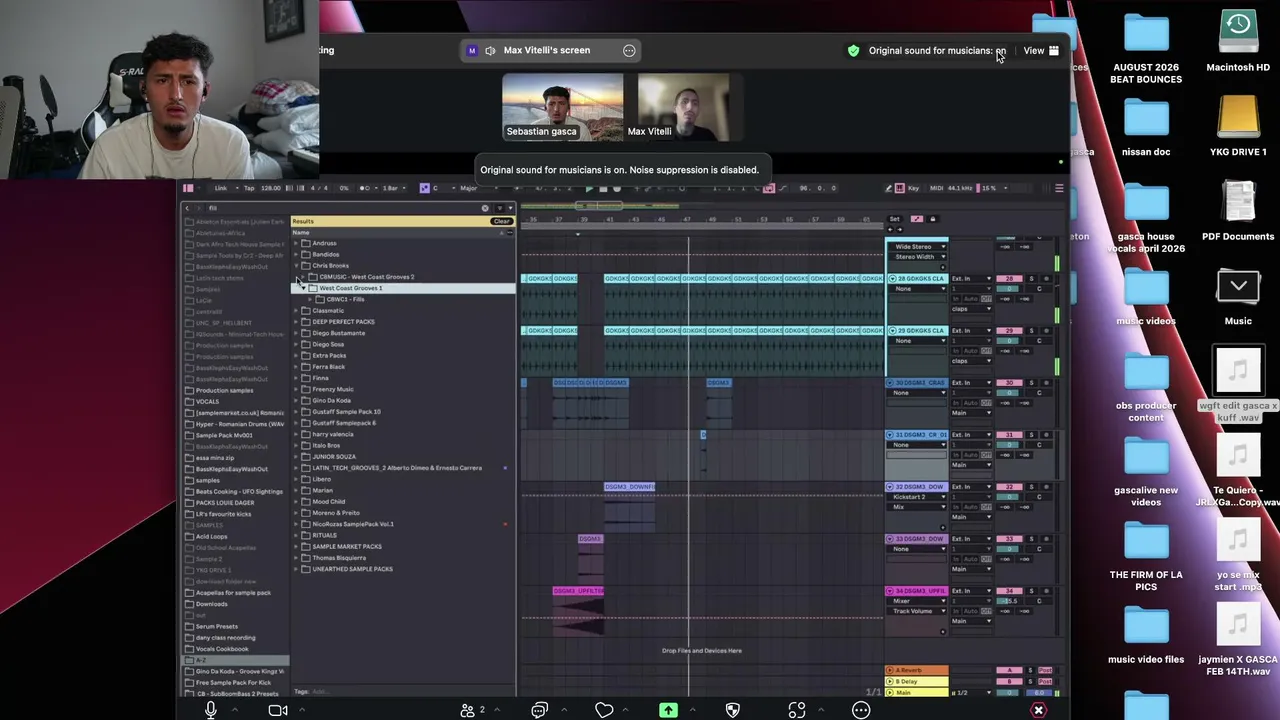Click the Set locator button
The width and height of the screenshot is (1280, 720).
click(x=894, y=219)
